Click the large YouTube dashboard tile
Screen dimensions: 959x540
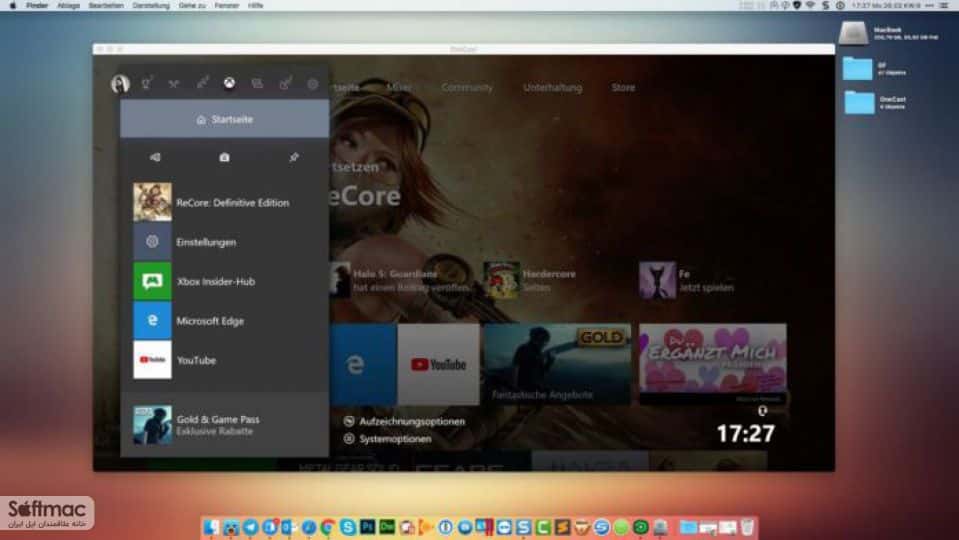coord(439,364)
